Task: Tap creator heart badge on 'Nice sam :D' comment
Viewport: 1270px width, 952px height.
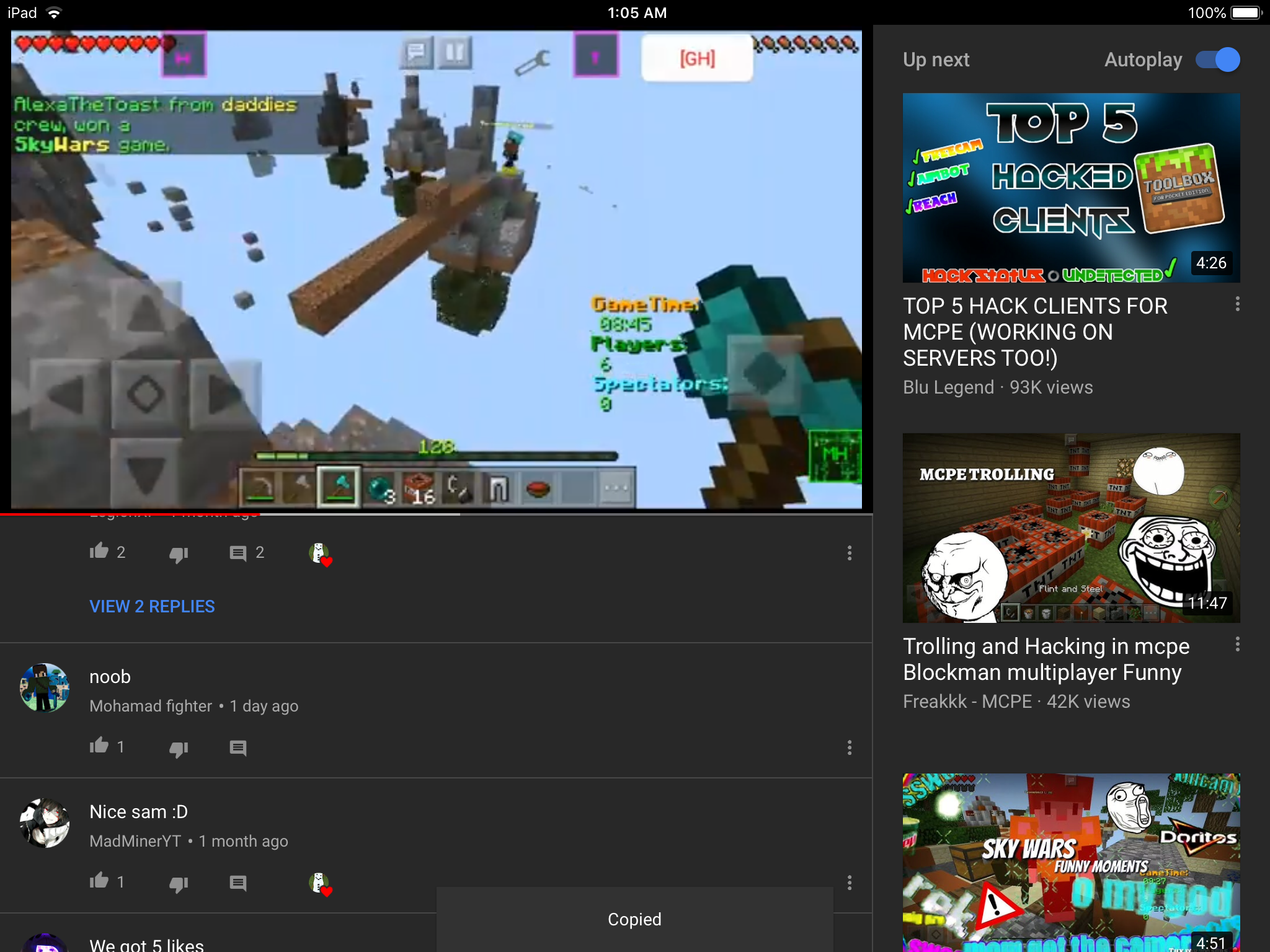Action: click(321, 884)
